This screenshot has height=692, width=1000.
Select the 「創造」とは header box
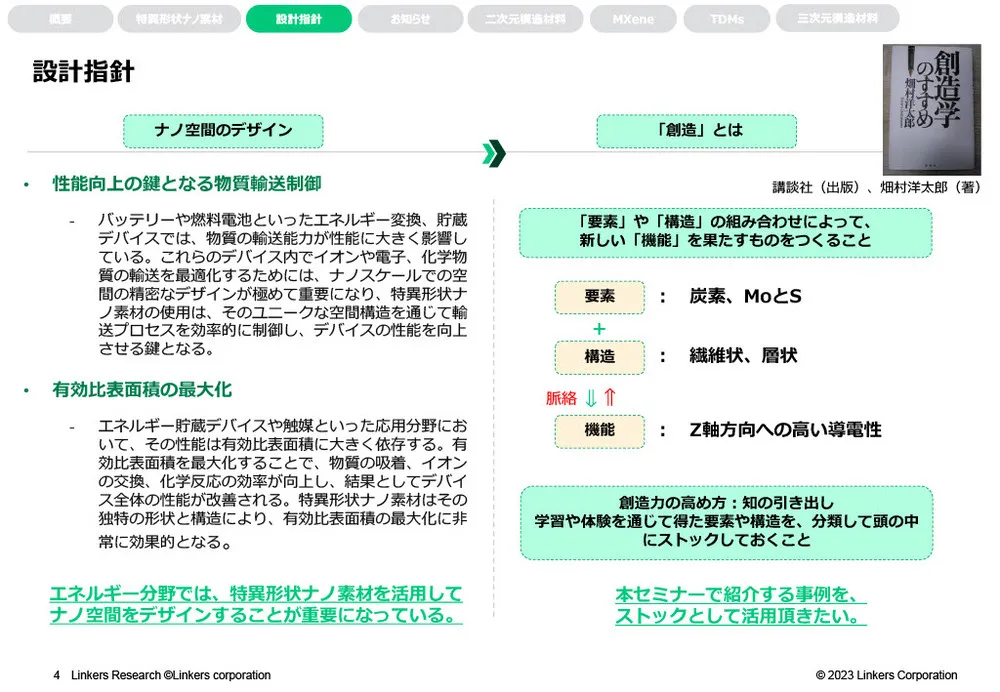(x=697, y=131)
